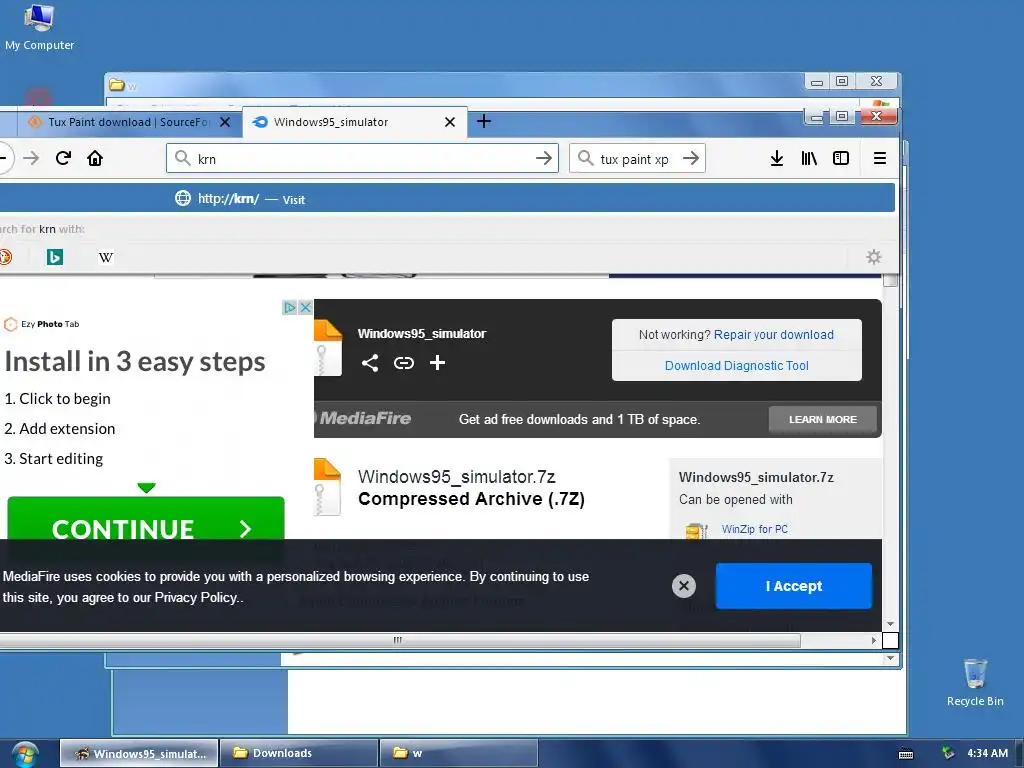Screen dimensions: 1024x768
Task: Switch to the w folder taskbar button
Action: [458, 754]
